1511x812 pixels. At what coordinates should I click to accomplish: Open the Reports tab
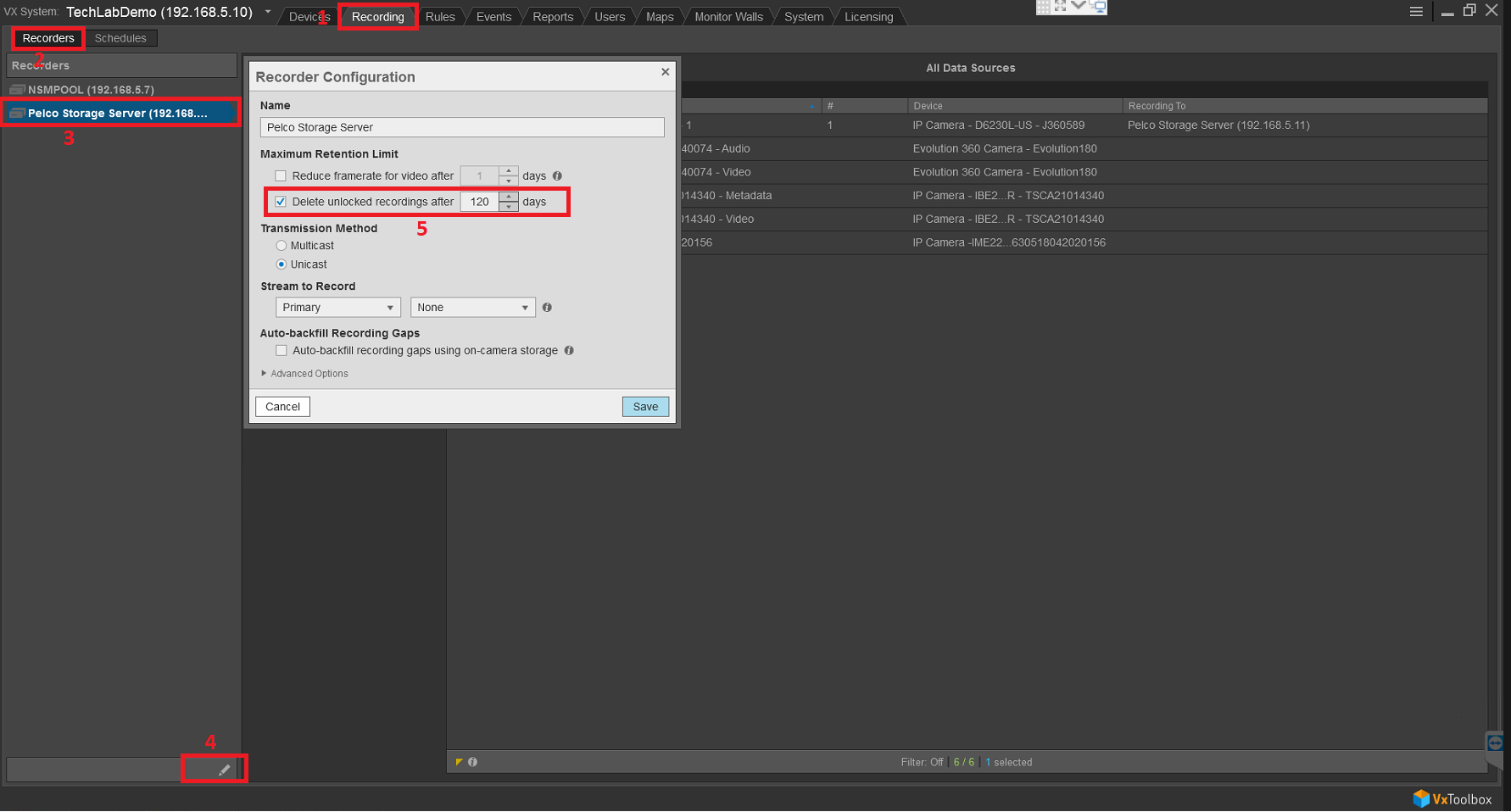[553, 17]
